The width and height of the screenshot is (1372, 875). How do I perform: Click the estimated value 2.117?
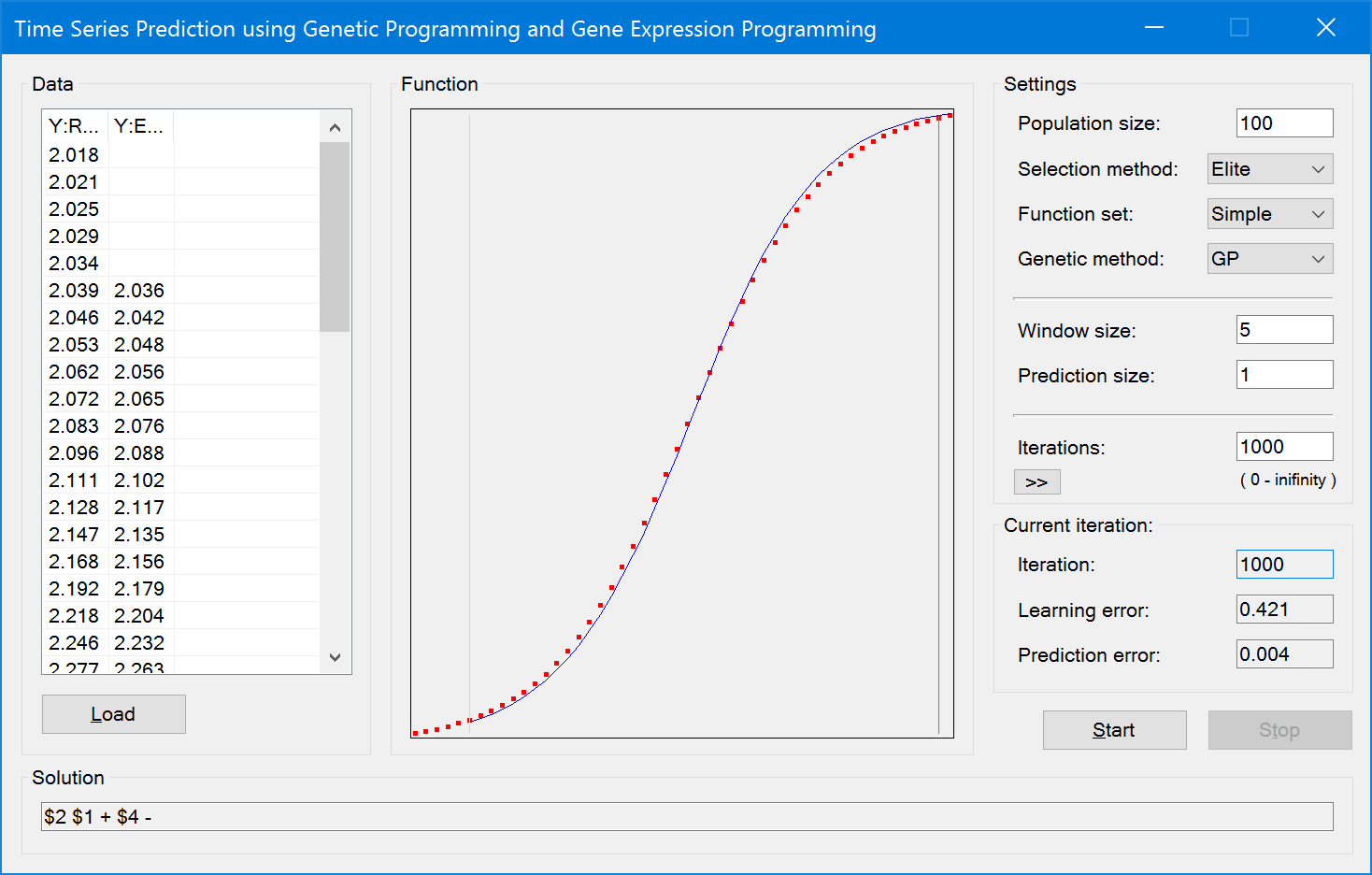139,508
